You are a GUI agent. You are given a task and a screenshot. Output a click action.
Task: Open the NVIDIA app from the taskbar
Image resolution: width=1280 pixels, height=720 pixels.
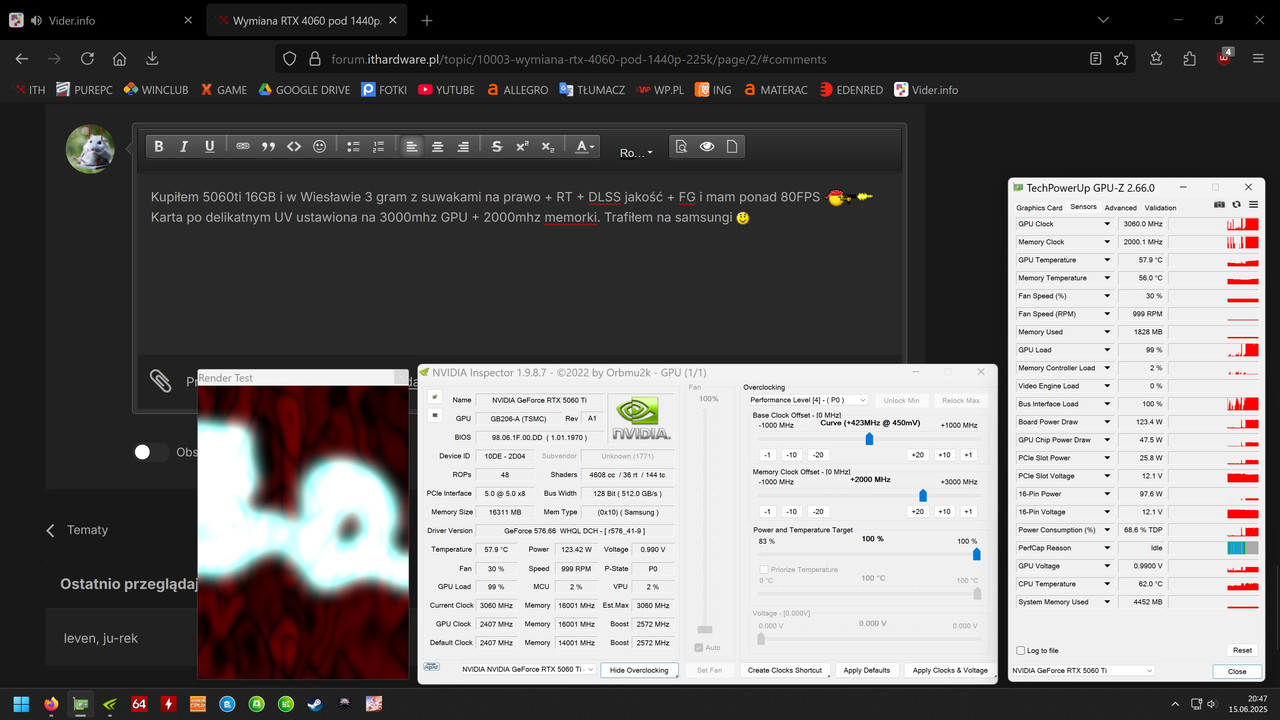(110, 704)
